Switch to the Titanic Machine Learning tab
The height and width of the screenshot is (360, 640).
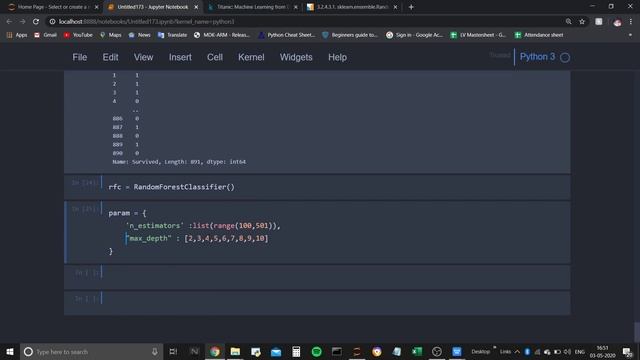(252, 7)
